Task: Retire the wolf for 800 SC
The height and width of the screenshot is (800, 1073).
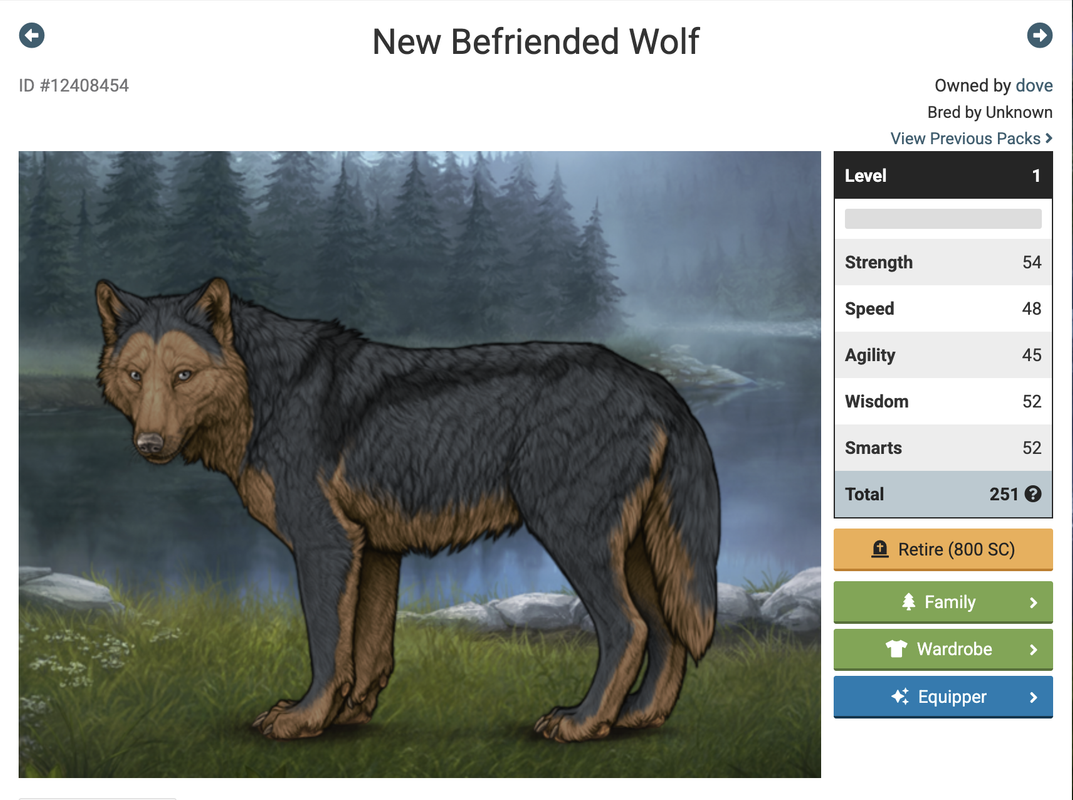Action: click(943, 550)
